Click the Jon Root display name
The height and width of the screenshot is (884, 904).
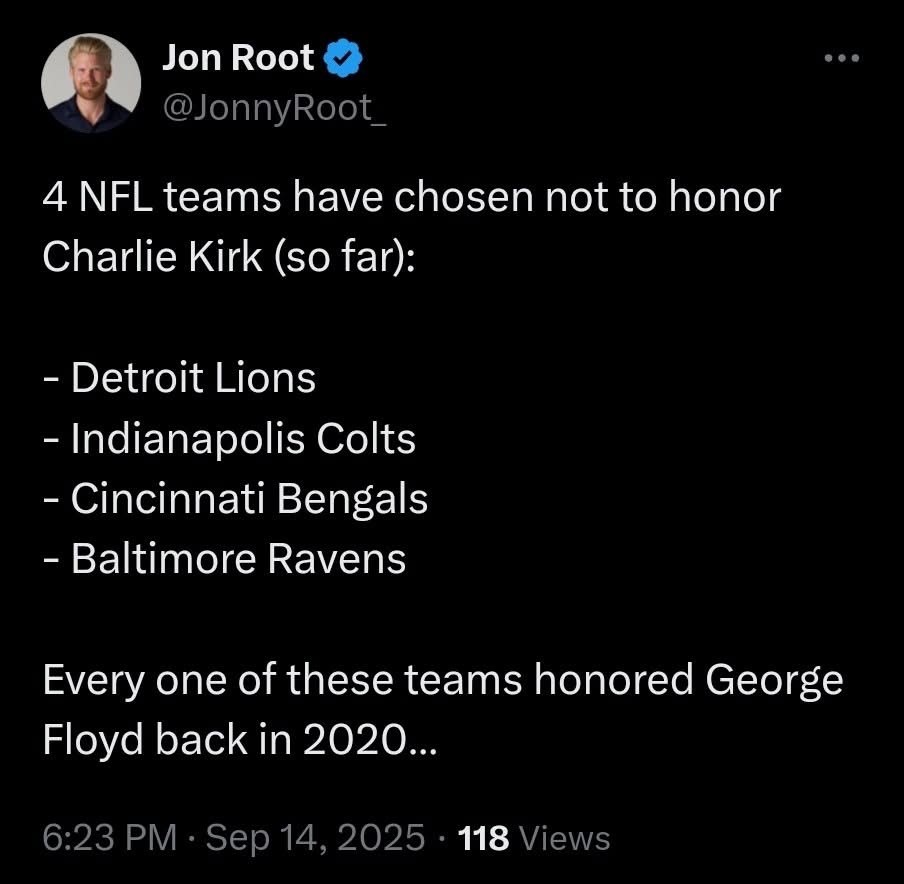click(x=238, y=60)
